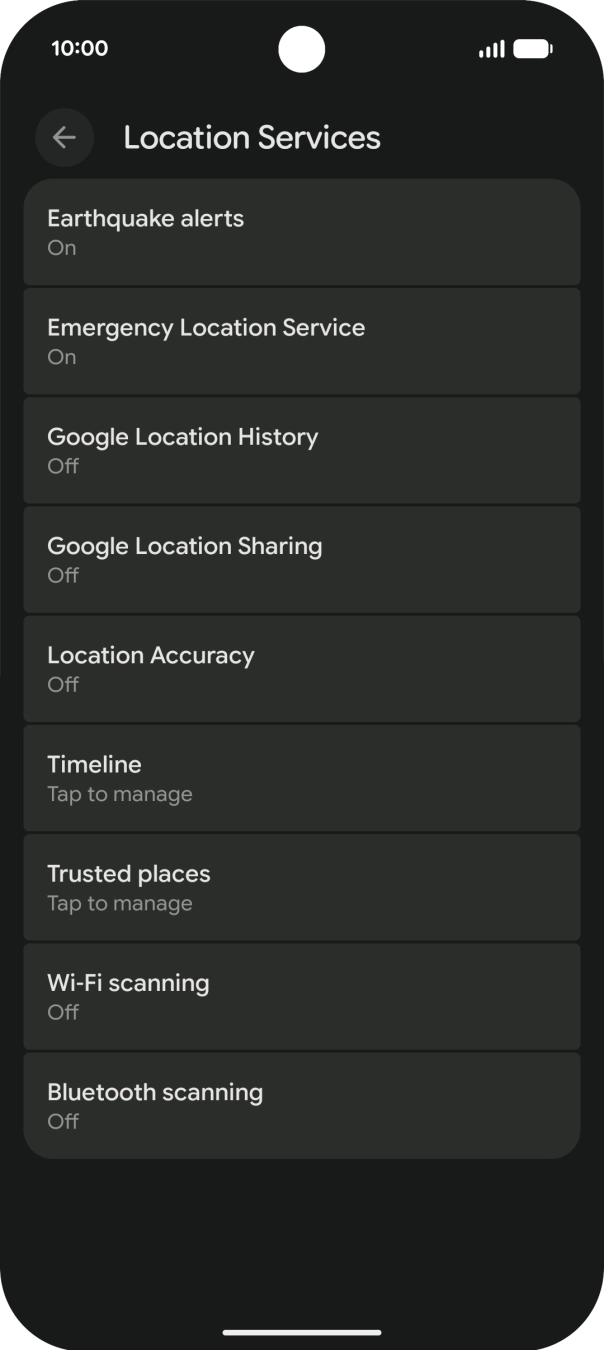Click the Off label under Location Accuracy

pyautogui.click(x=62, y=684)
